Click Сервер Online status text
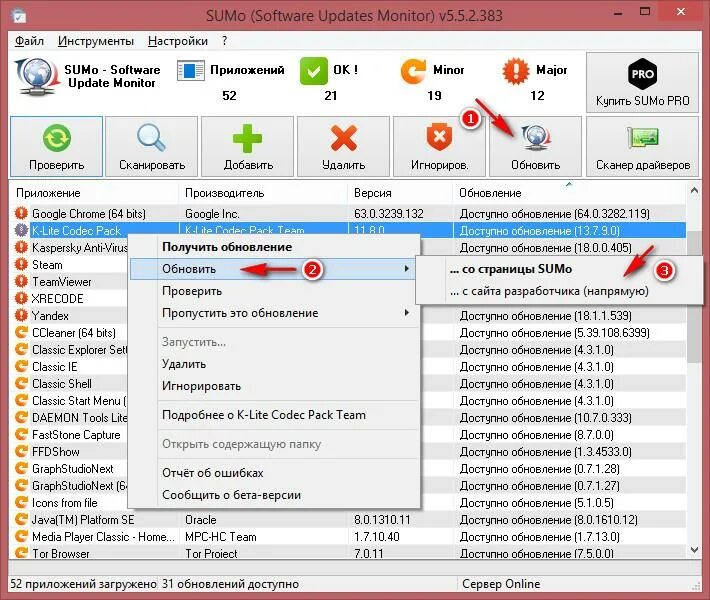 click(x=501, y=584)
